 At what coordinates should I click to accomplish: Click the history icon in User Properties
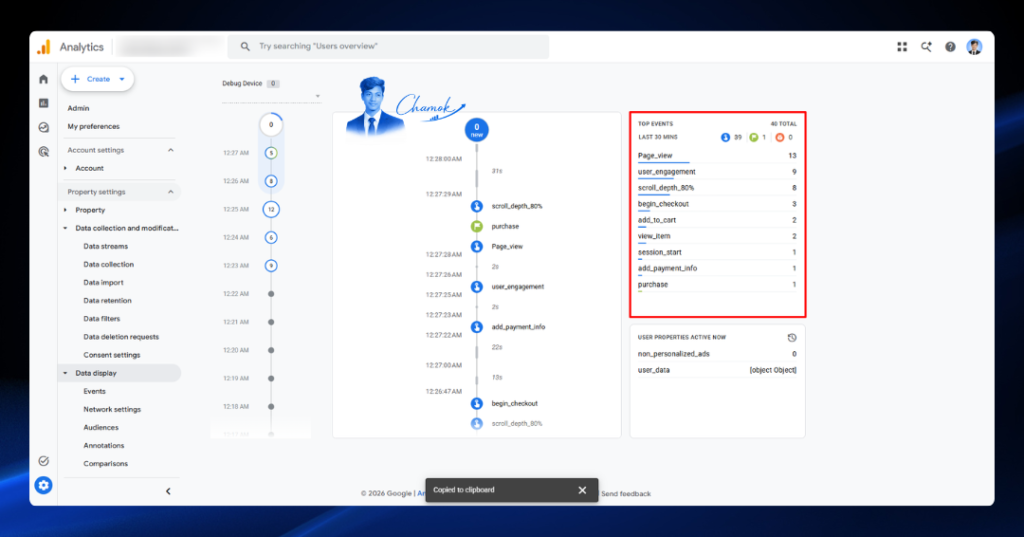click(792, 338)
